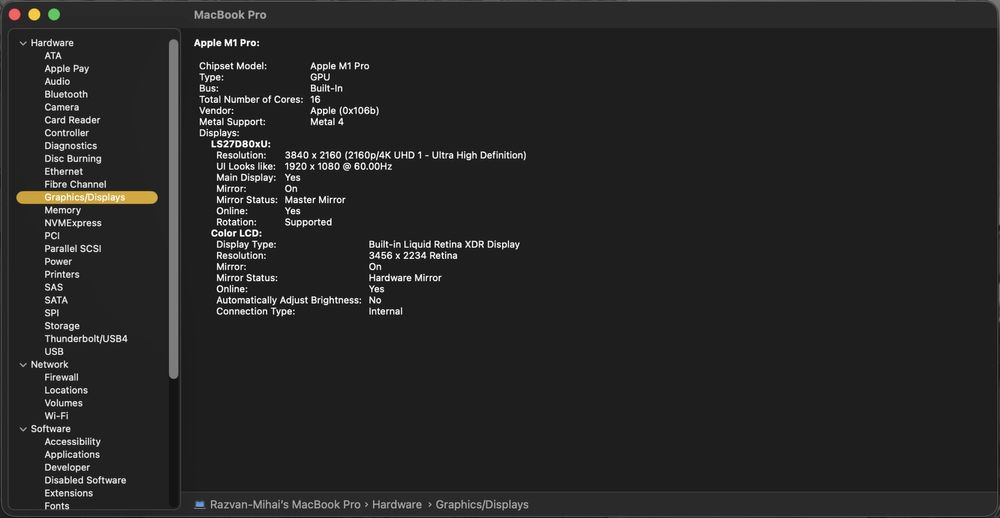1000x518 pixels.
Task: Click Graphics/Displays in the bottom path bar
Action: click(x=482, y=505)
